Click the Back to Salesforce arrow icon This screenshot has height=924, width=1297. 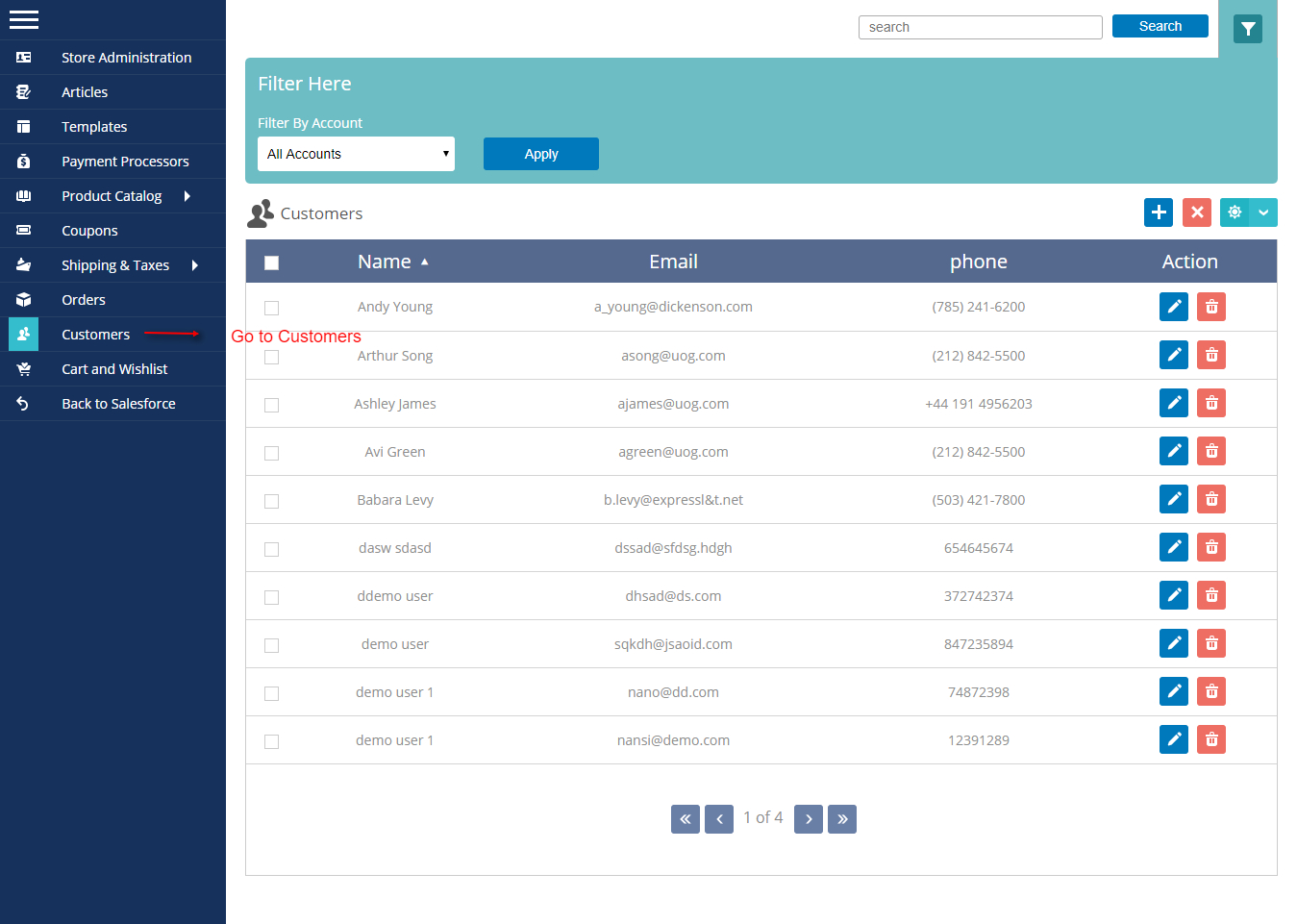23,404
